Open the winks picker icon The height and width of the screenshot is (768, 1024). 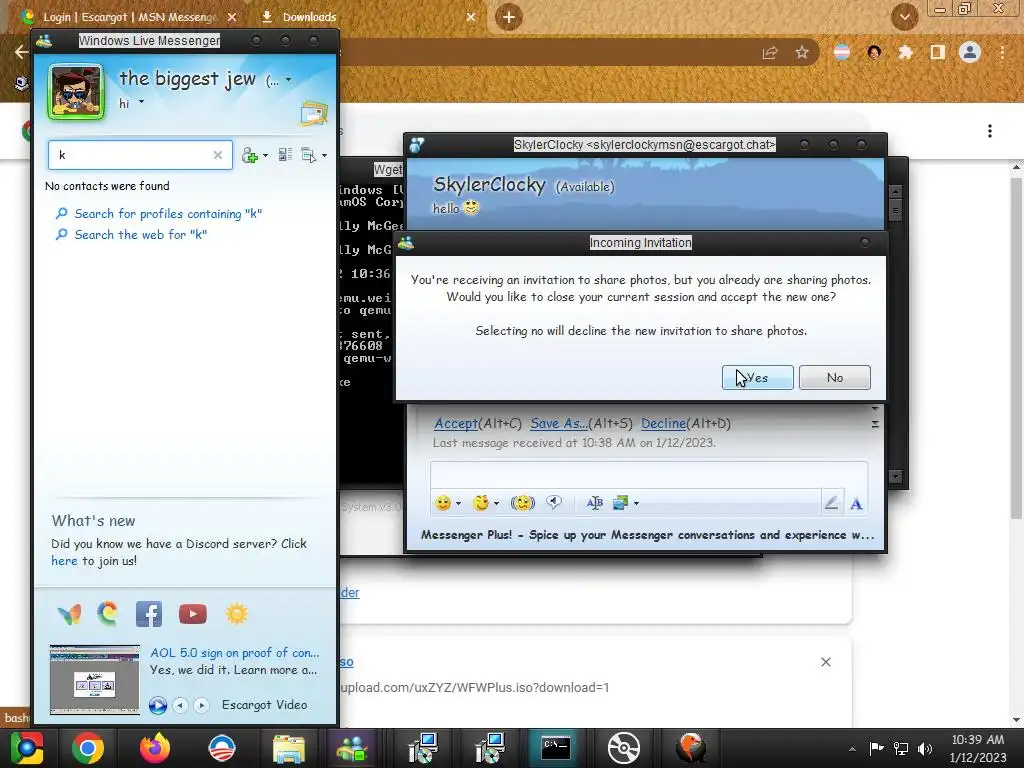point(481,503)
